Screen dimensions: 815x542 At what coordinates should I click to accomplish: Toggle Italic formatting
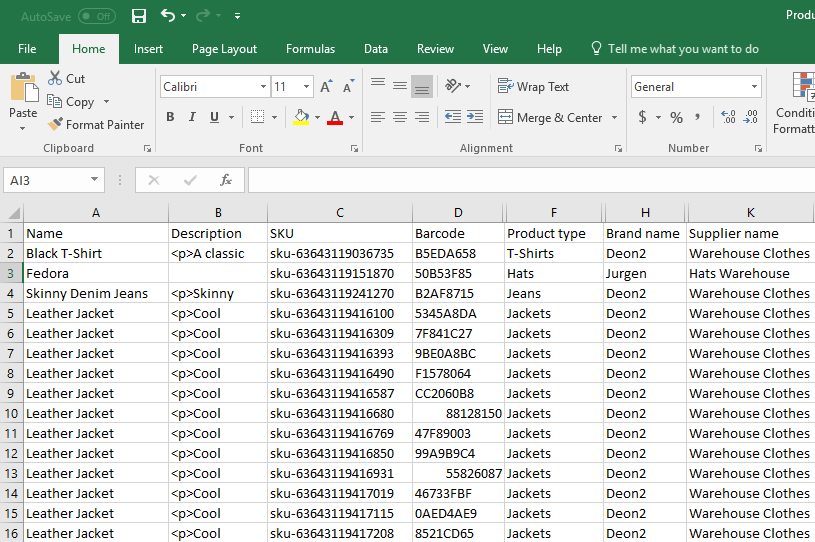pyautogui.click(x=192, y=117)
